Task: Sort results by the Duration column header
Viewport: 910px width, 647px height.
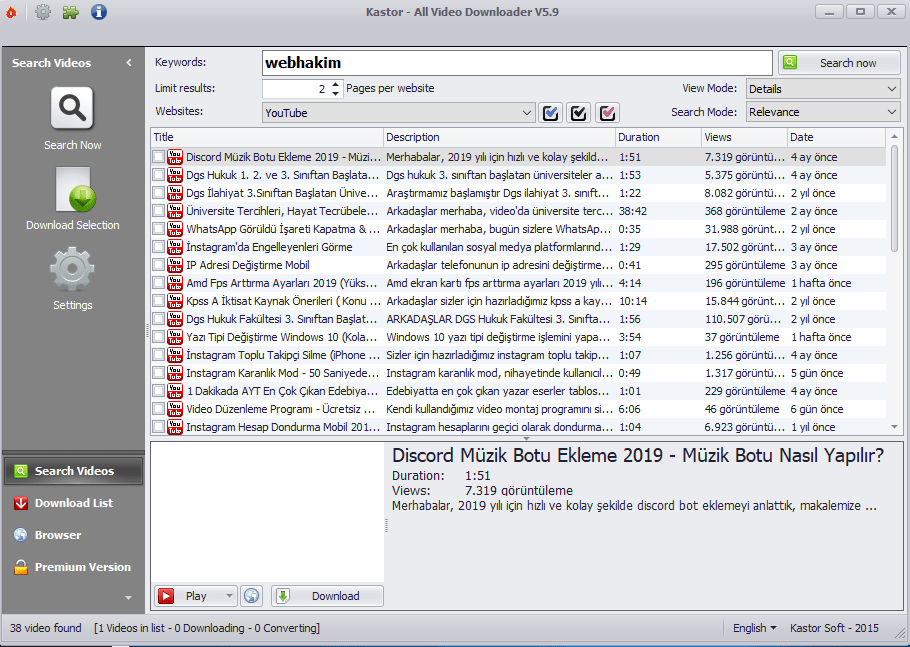Action: tap(658, 137)
